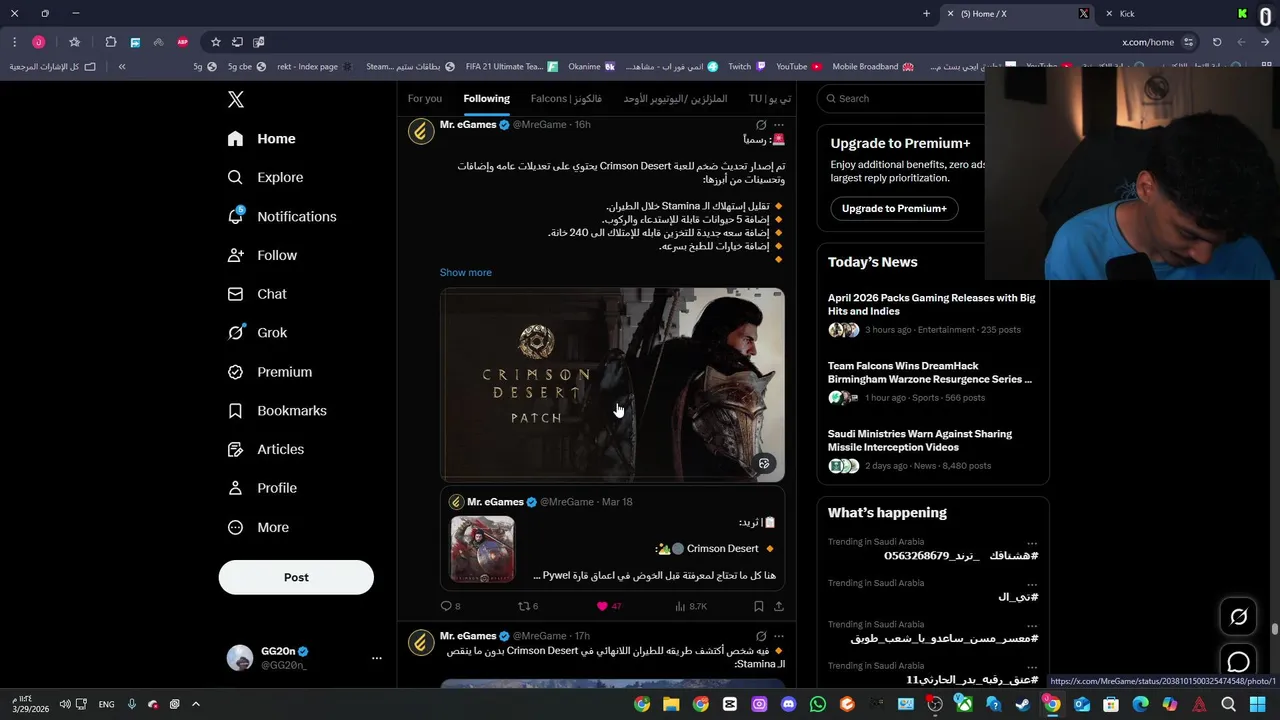View analytics showing 8.7K views
Viewport: 1280px width, 720px height.
tap(691, 606)
